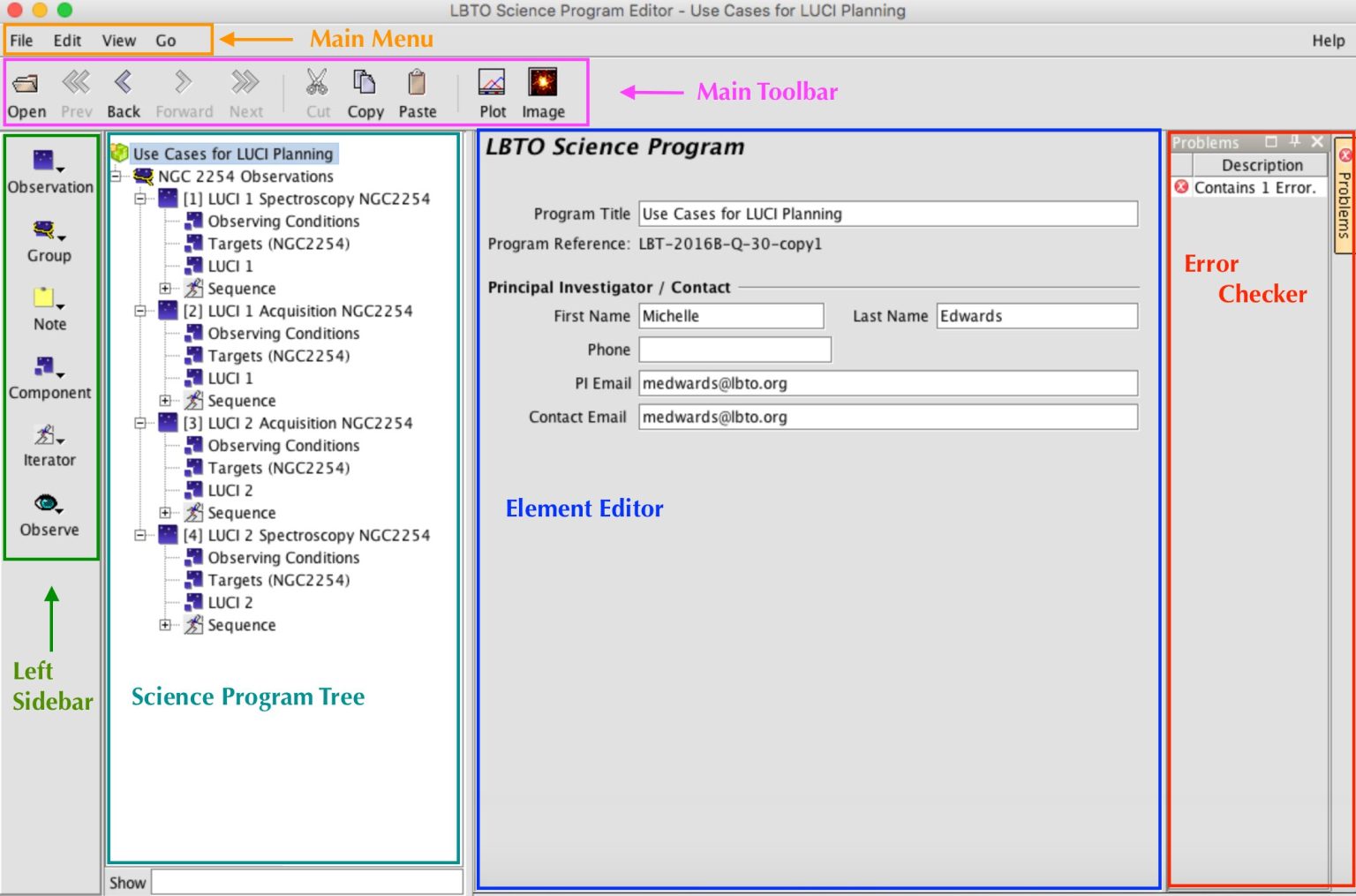Screen dimensions: 1356x896
Task: Expand Sequence under [2] LUCI 1 Acquisition
Action: [x=165, y=401]
